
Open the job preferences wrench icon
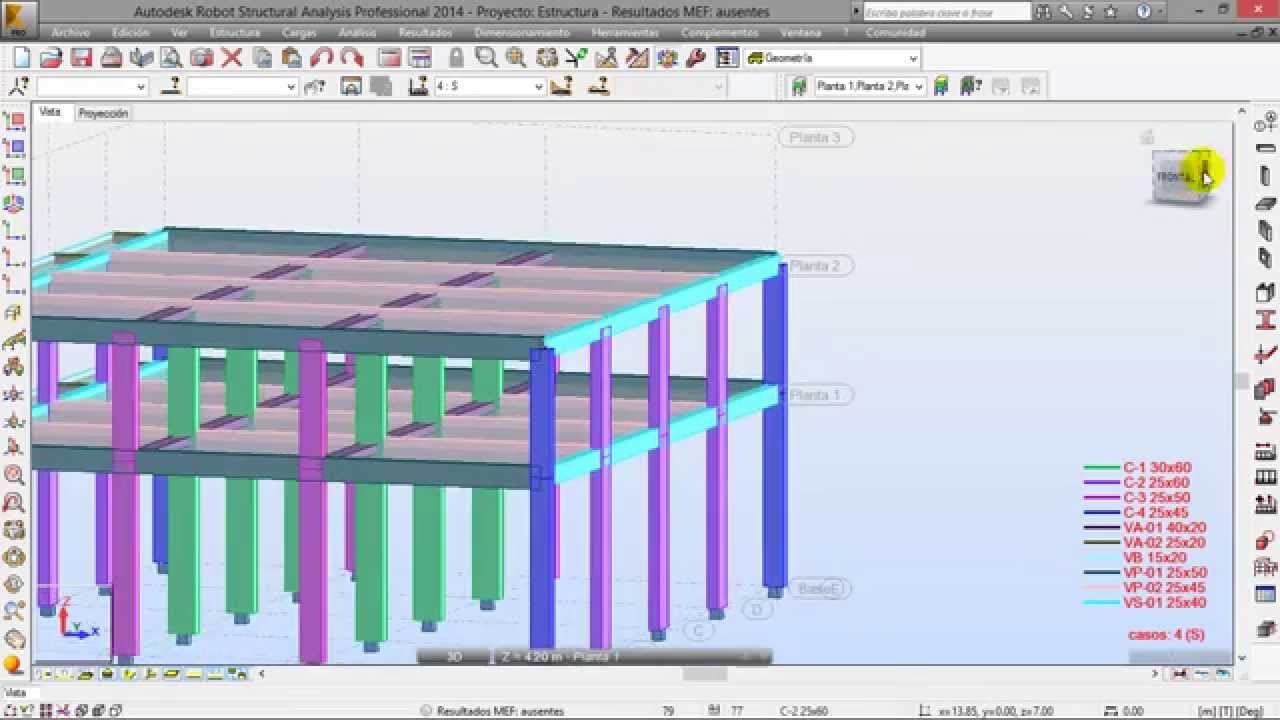point(697,58)
